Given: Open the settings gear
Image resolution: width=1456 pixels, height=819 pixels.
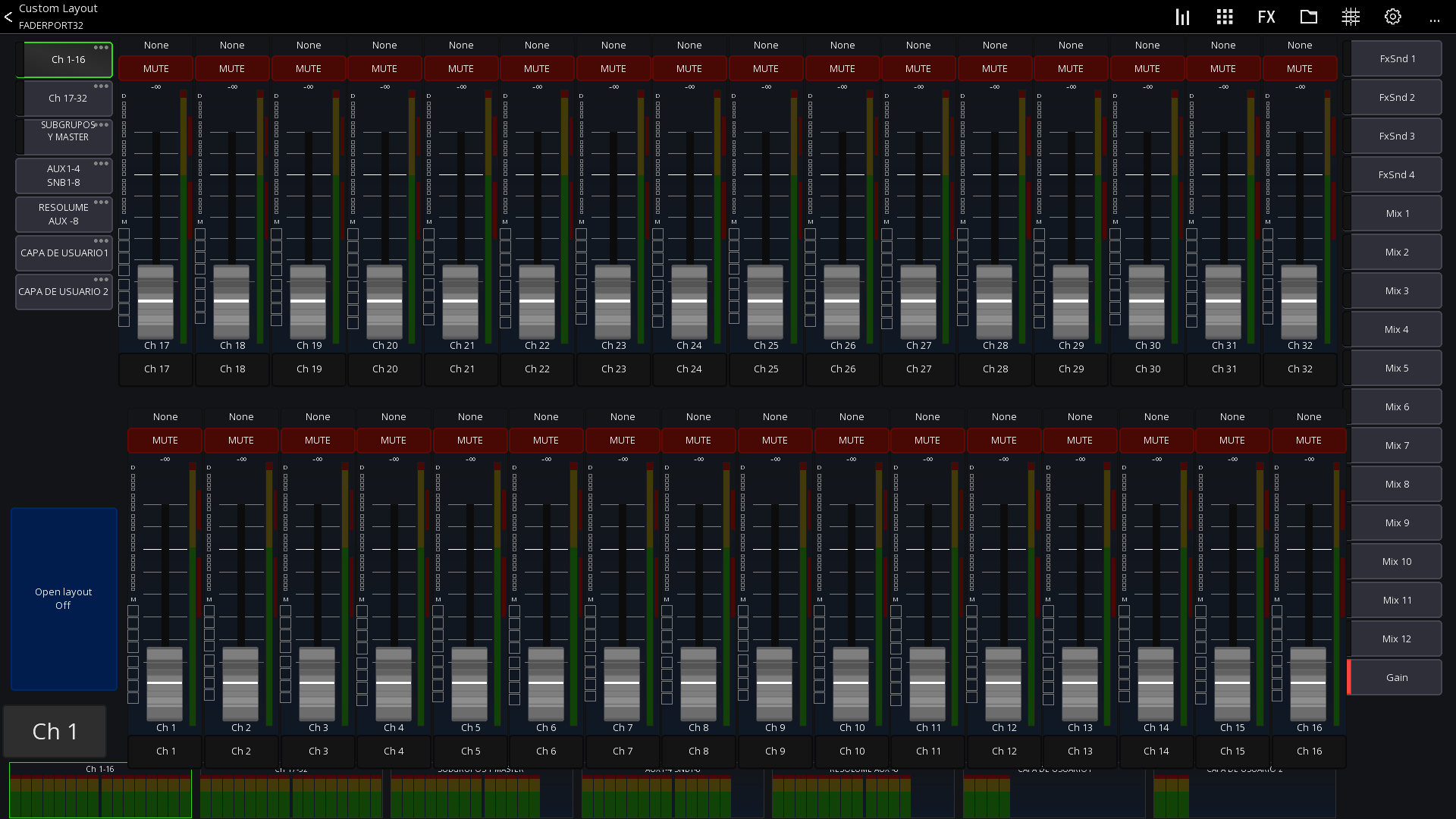Looking at the screenshot, I should (x=1392, y=17).
